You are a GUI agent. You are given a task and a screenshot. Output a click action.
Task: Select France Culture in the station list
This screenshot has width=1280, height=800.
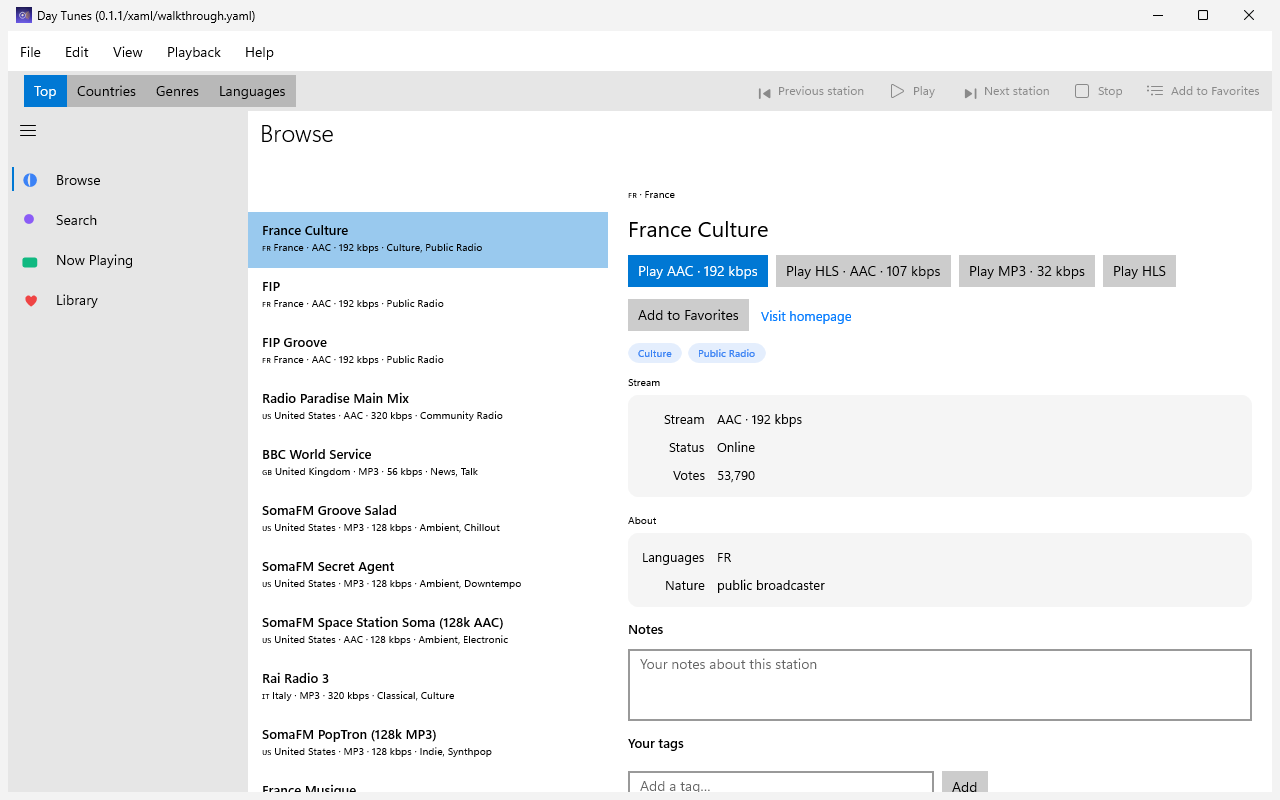[x=428, y=240]
